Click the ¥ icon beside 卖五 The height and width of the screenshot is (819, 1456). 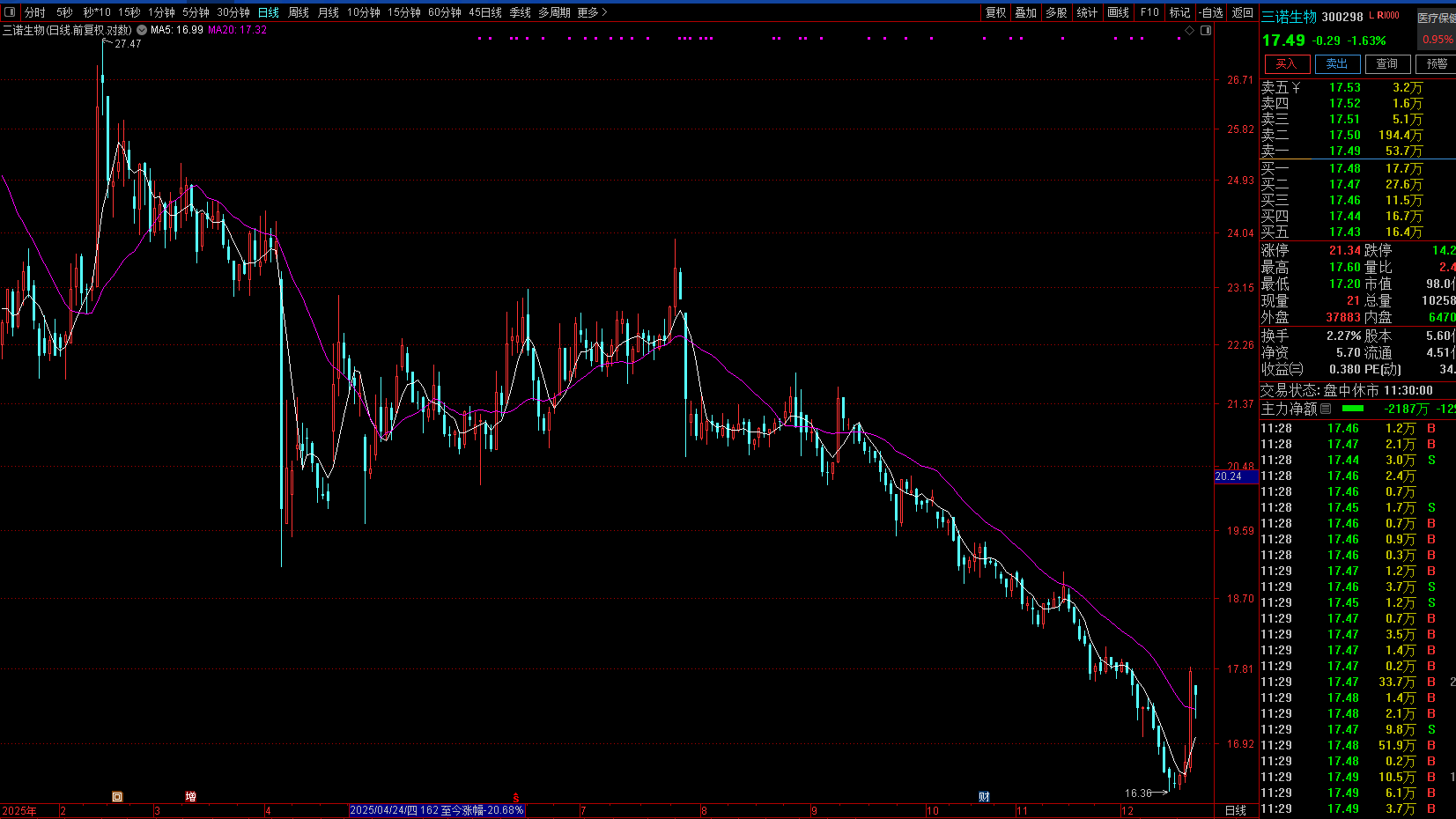pos(1296,88)
